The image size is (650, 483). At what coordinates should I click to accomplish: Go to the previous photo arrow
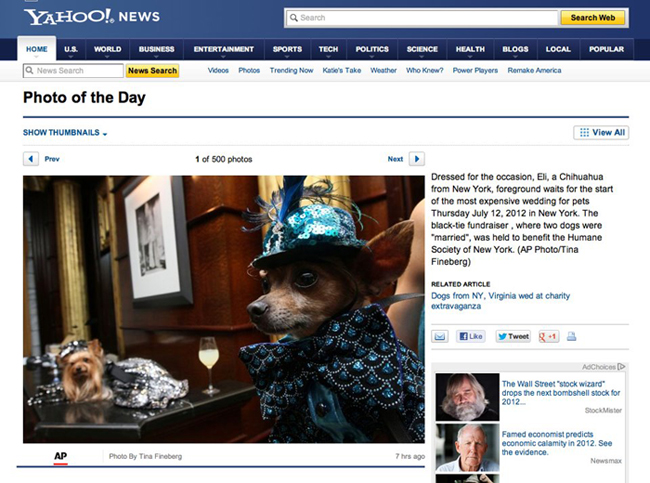[x=31, y=159]
